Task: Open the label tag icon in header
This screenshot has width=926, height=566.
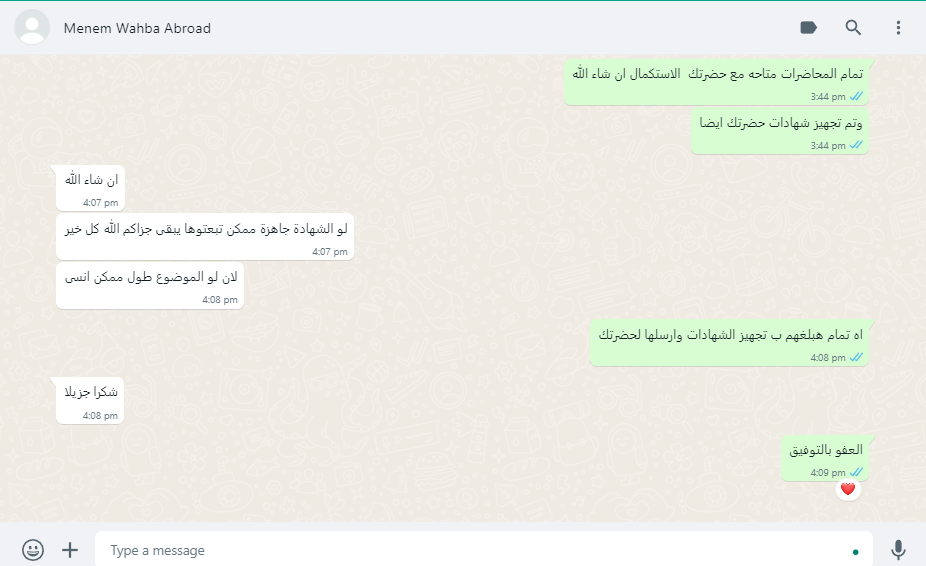Action: click(808, 28)
